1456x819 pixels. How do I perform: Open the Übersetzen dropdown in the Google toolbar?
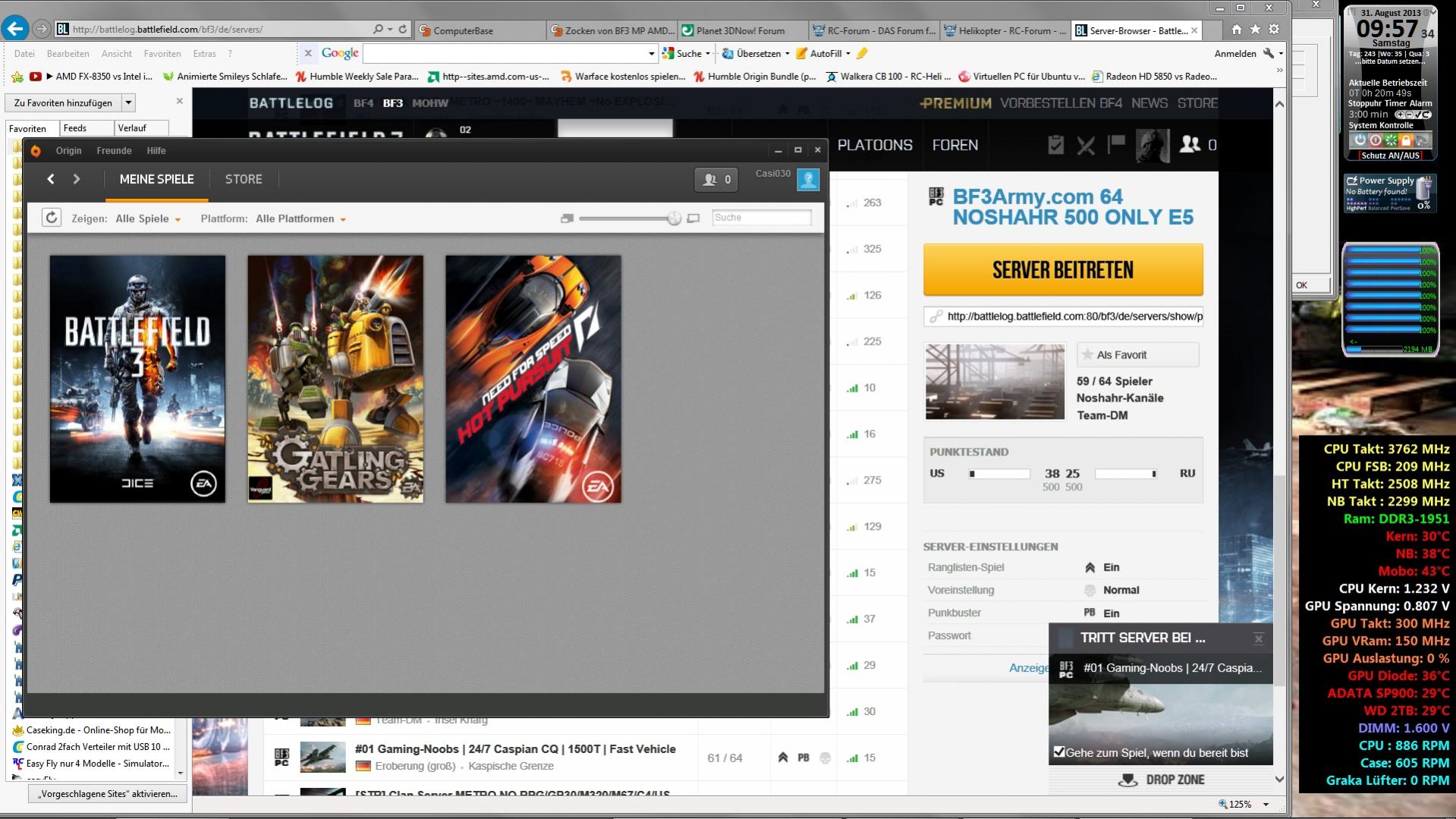[x=787, y=53]
